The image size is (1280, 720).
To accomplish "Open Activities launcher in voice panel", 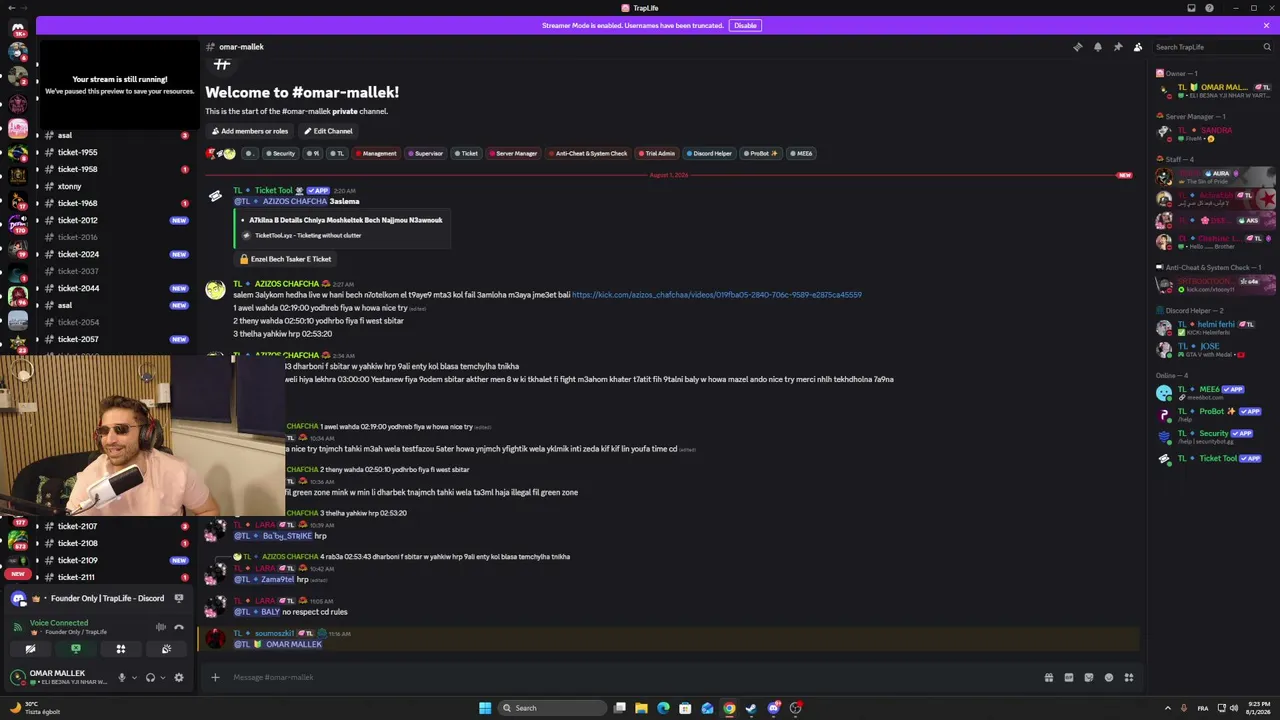I will point(120,649).
